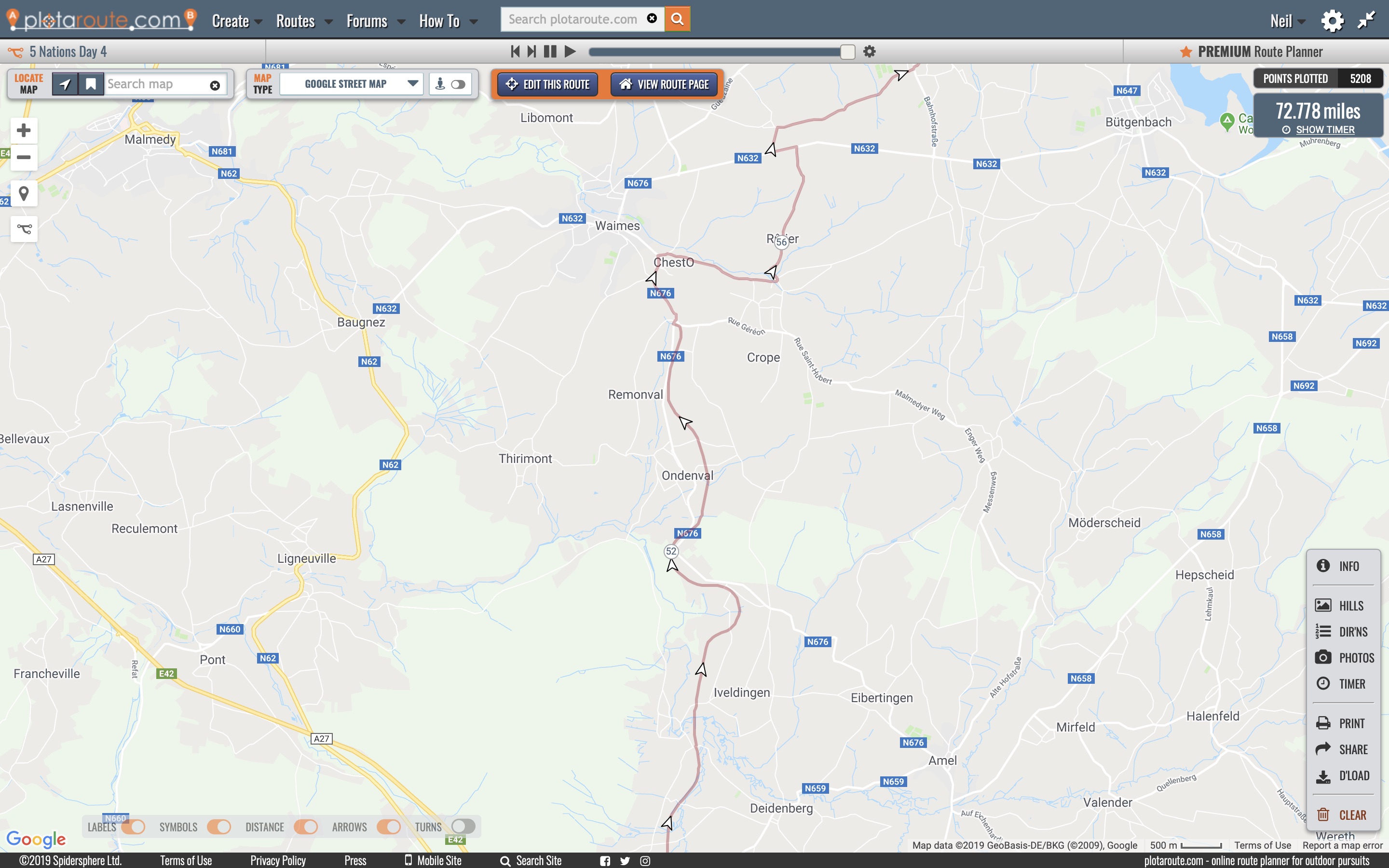Click the 5 Nations Day 4 route title
The image size is (1389, 868).
coord(68,52)
